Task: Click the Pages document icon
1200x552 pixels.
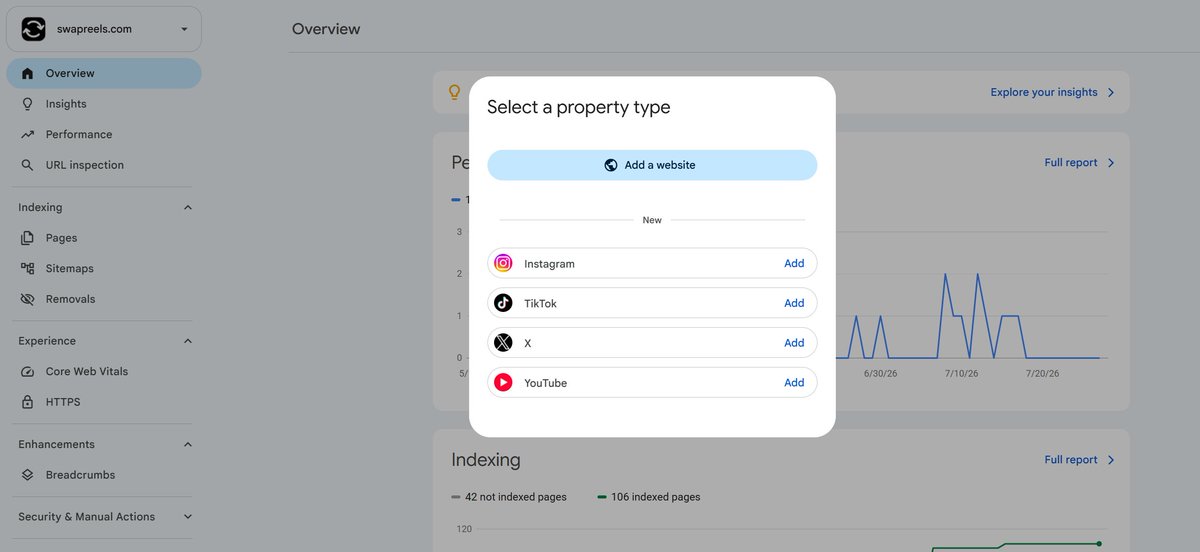Action: (x=27, y=238)
